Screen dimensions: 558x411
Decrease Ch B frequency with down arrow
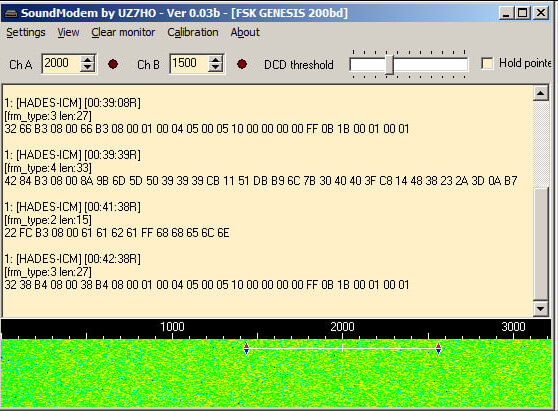pyautogui.click(x=215, y=68)
